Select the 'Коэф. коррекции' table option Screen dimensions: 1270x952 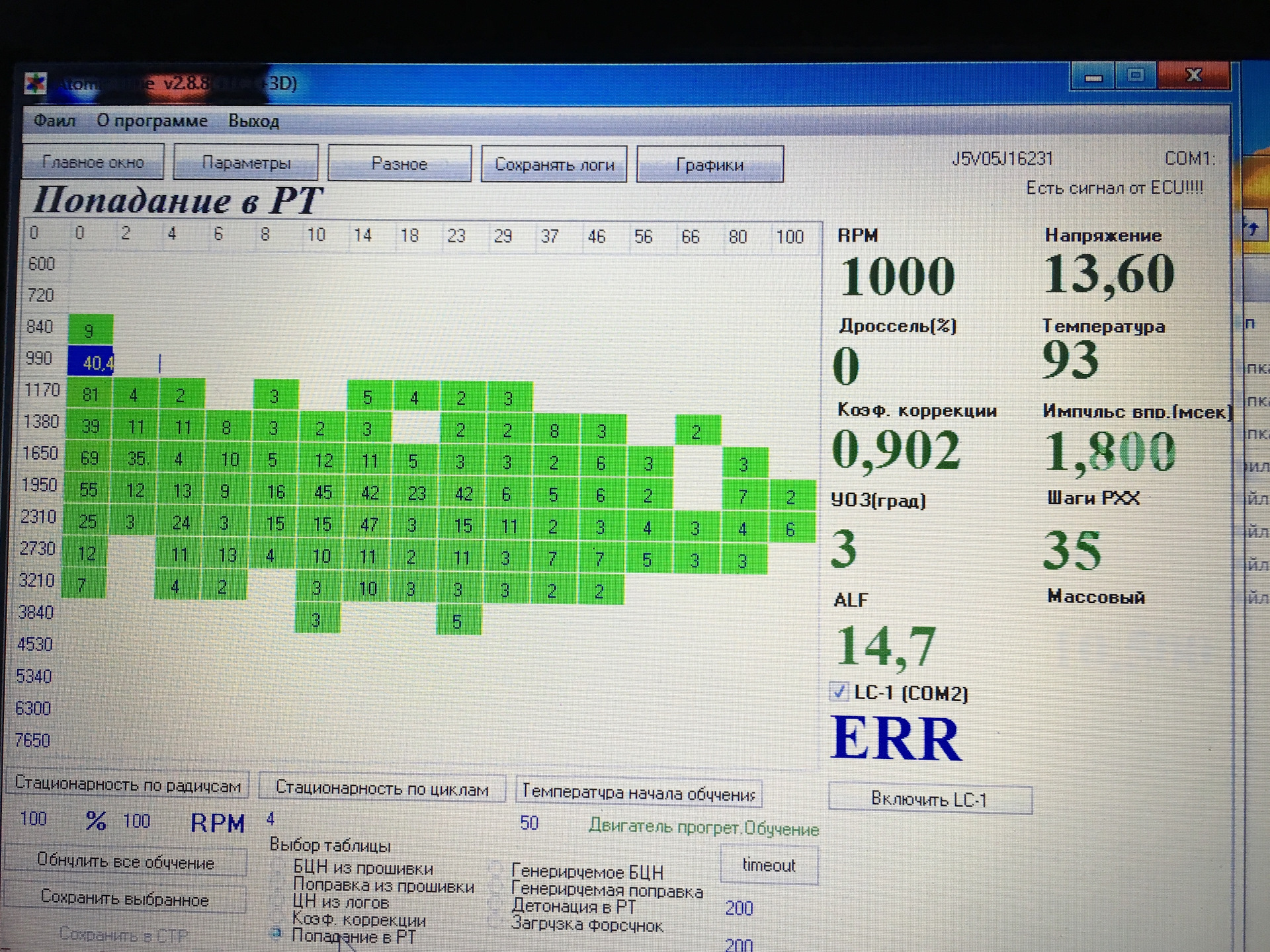click(x=278, y=917)
